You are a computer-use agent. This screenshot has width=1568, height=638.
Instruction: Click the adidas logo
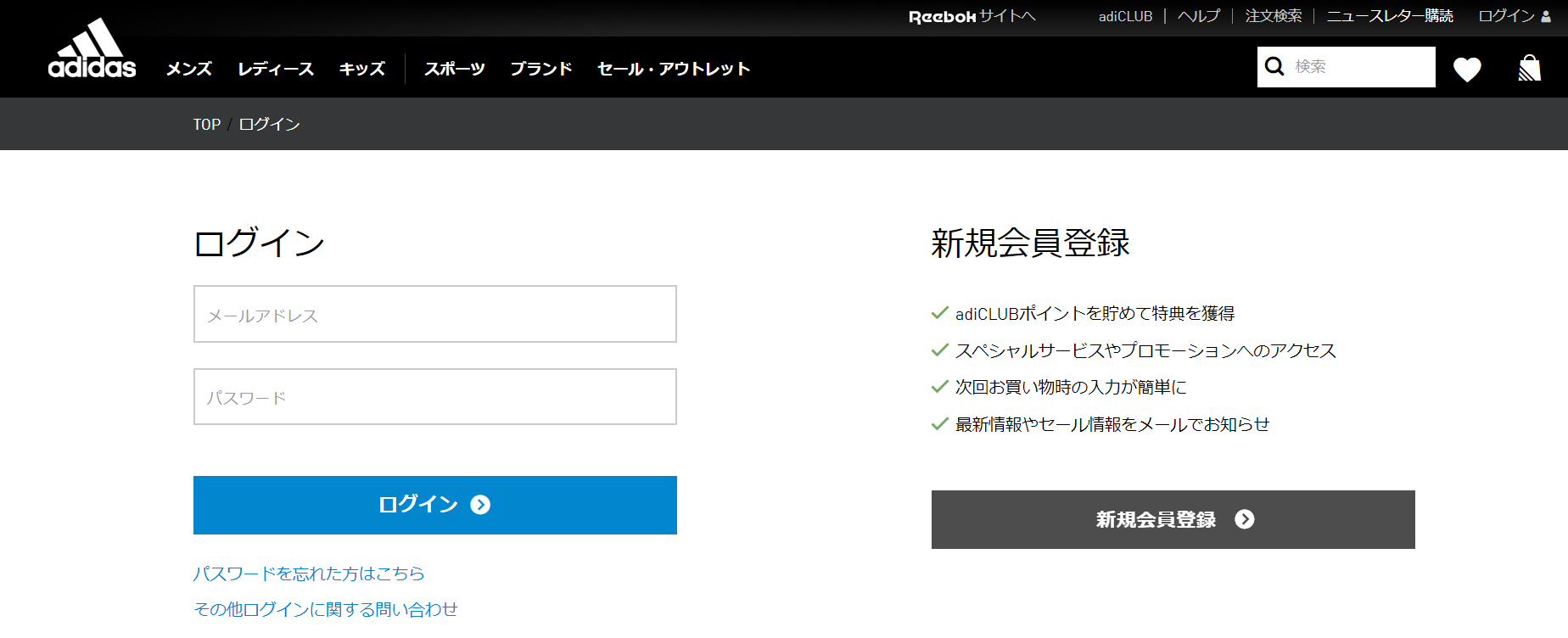click(x=92, y=48)
